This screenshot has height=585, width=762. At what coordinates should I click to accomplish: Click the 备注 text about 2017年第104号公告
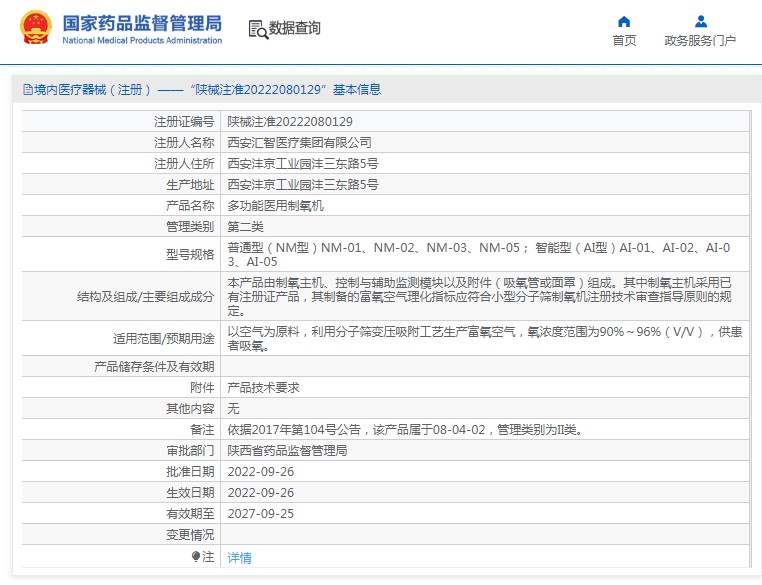click(404, 430)
